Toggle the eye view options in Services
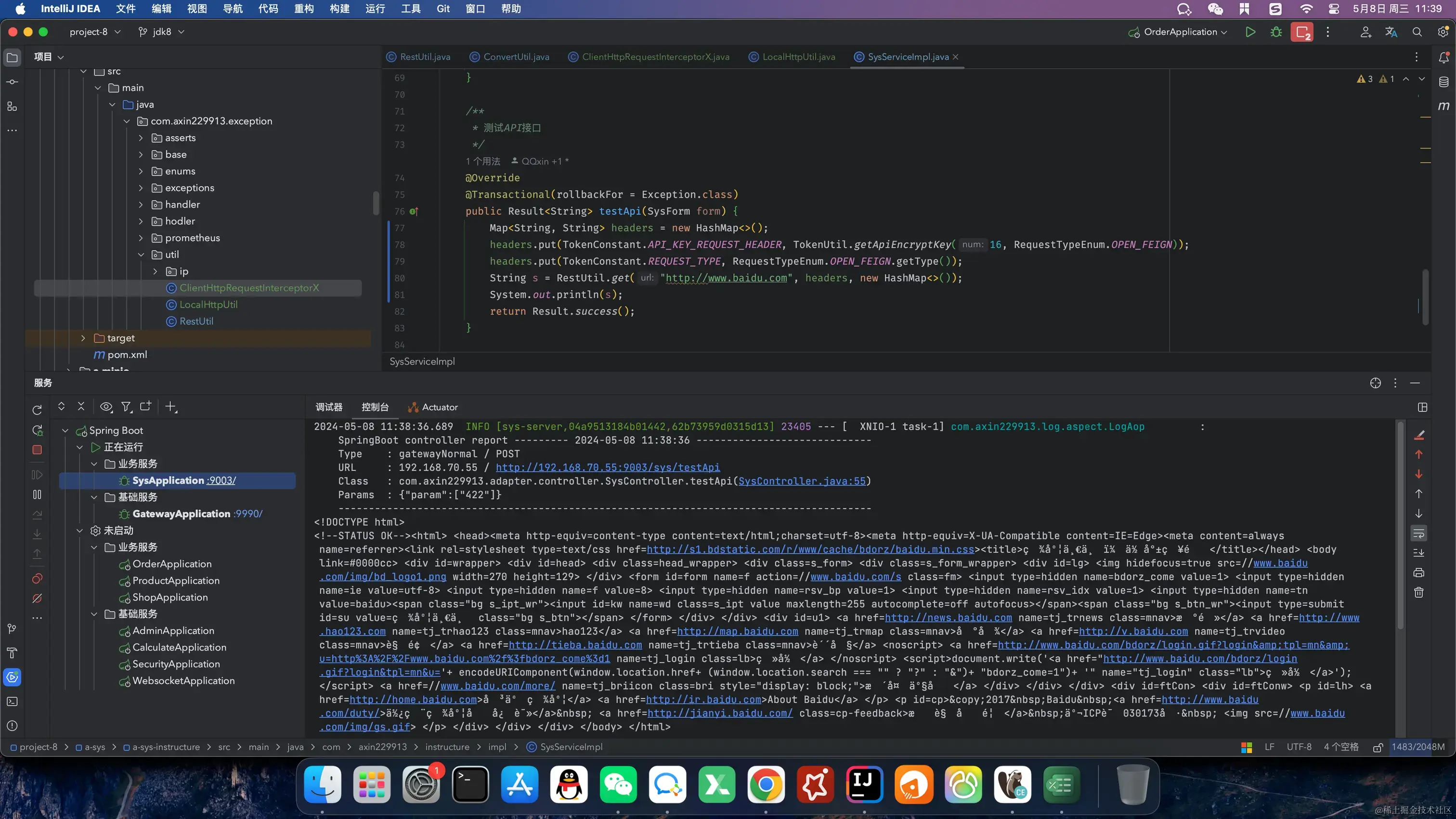Screen dimensions: 1456x819 106,406
